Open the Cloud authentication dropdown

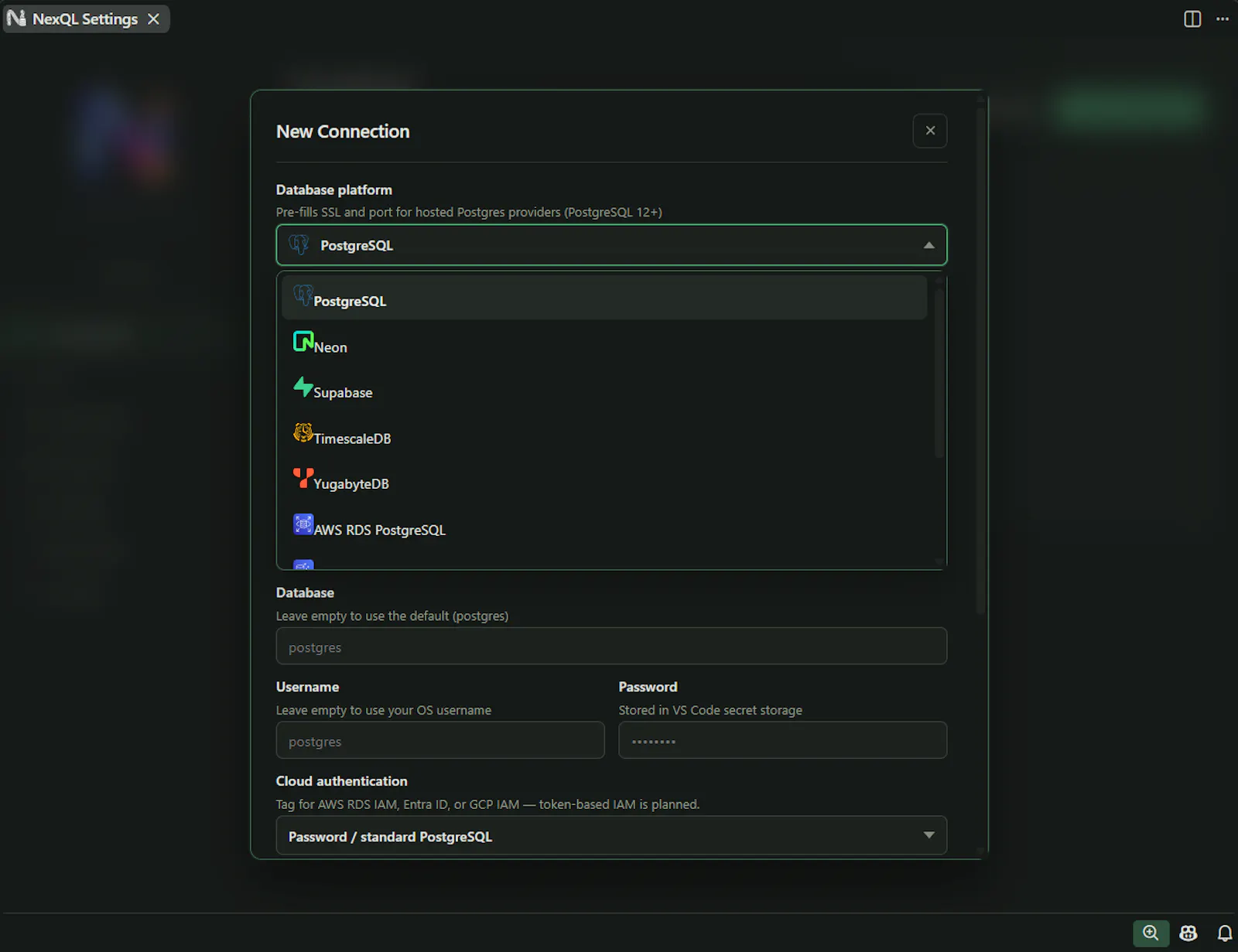(x=611, y=835)
